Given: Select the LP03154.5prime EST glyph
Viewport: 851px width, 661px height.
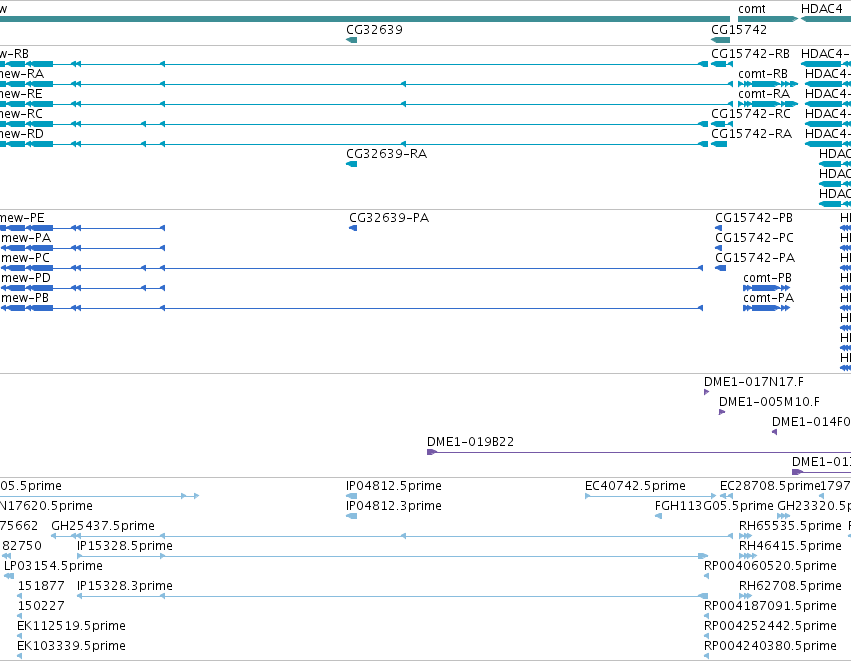Looking at the screenshot, I should (x=9, y=577).
